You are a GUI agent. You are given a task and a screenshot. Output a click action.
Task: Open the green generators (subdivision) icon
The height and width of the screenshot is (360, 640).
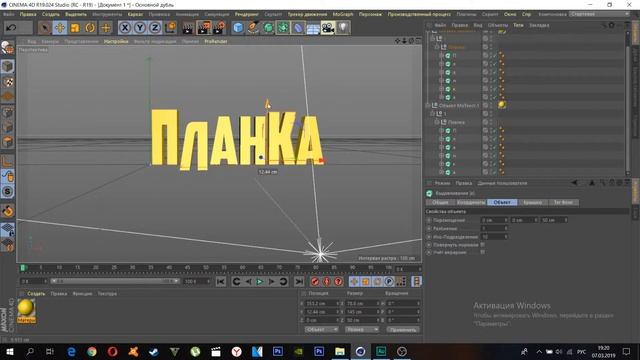point(268,28)
